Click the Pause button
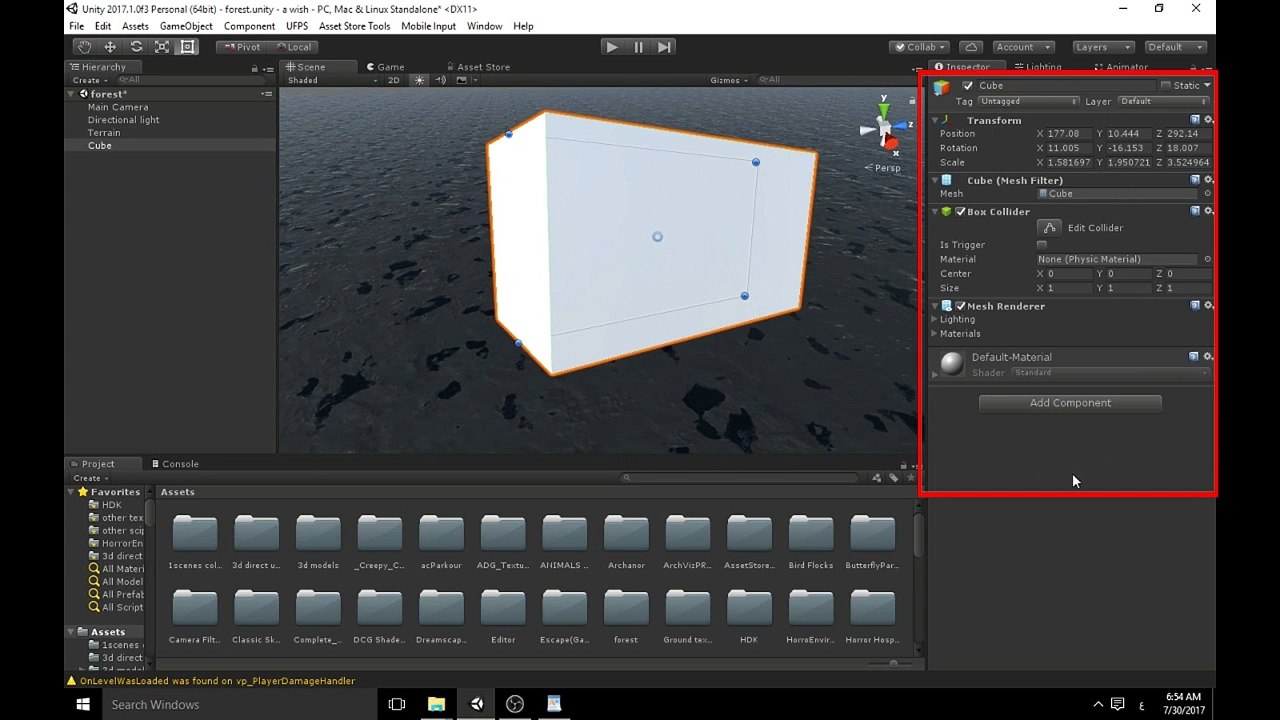Viewport: 1280px width, 720px height. click(x=638, y=47)
